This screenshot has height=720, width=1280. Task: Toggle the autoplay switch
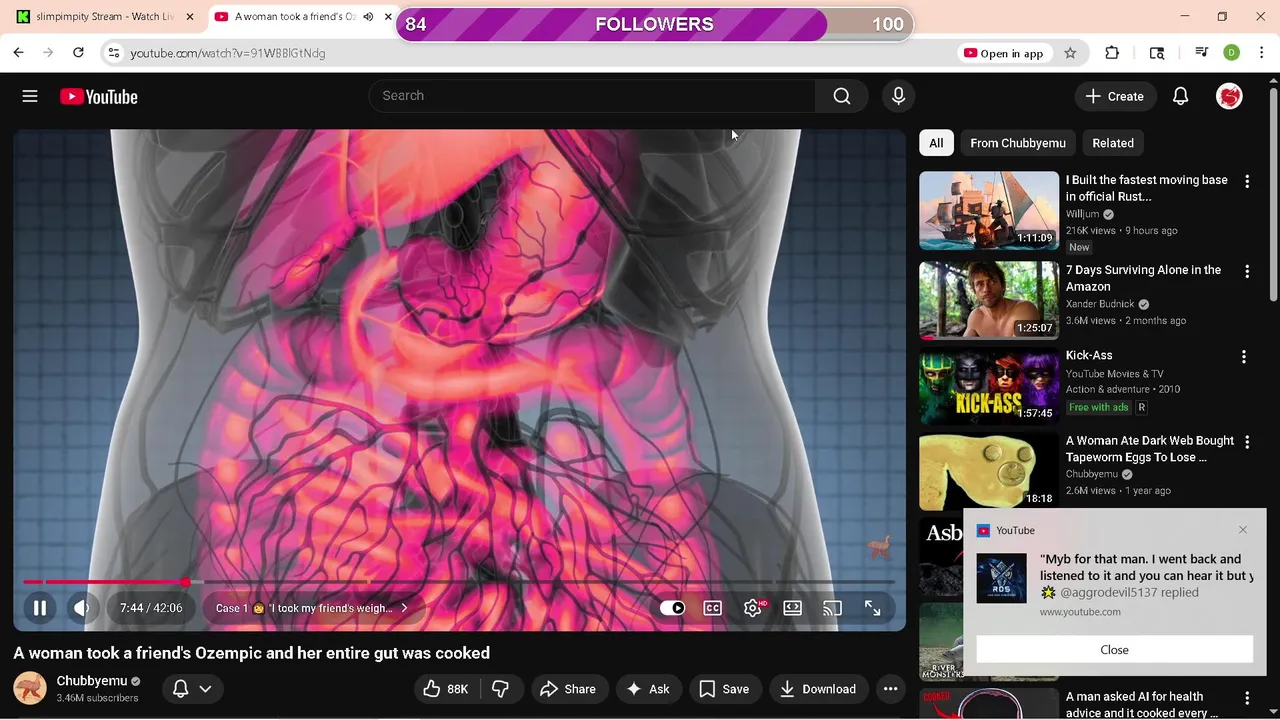[x=672, y=608]
